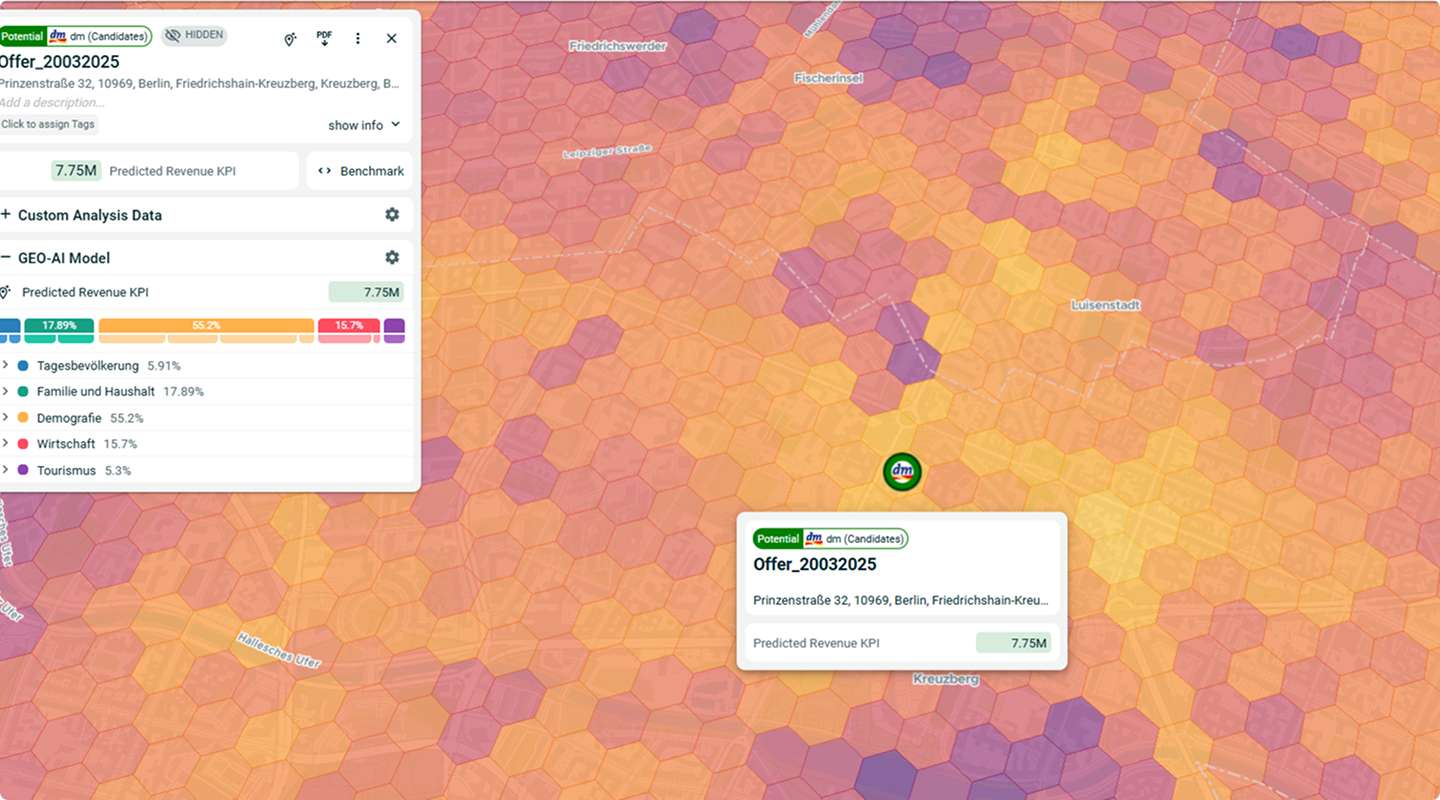The image size is (1440, 800).
Task: Click the location marker icon in panel header
Action: [x=290, y=39]
